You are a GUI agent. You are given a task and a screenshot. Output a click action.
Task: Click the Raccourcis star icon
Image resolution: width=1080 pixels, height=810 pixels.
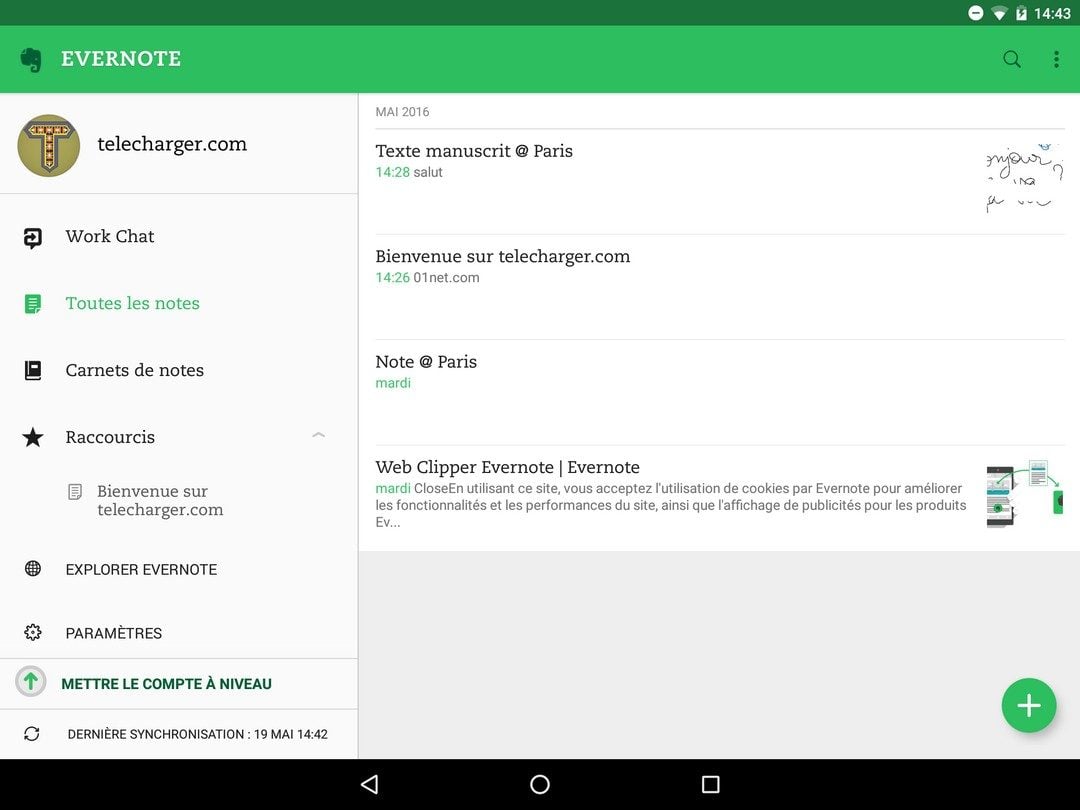(x=32, y=437)
